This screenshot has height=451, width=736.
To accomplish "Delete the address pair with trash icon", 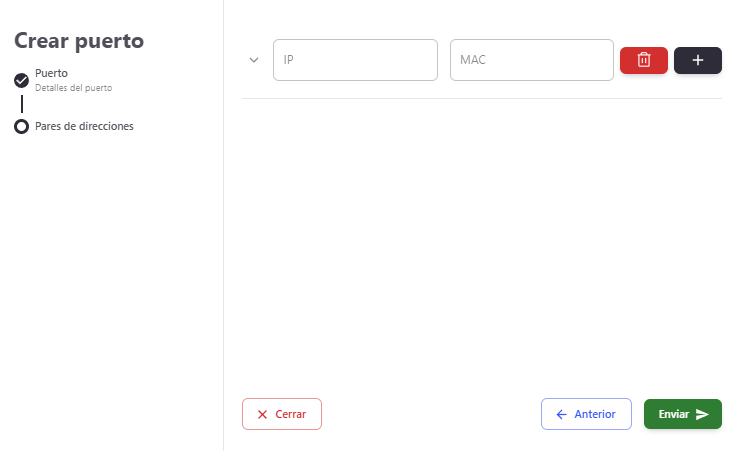I will point(644,60).
